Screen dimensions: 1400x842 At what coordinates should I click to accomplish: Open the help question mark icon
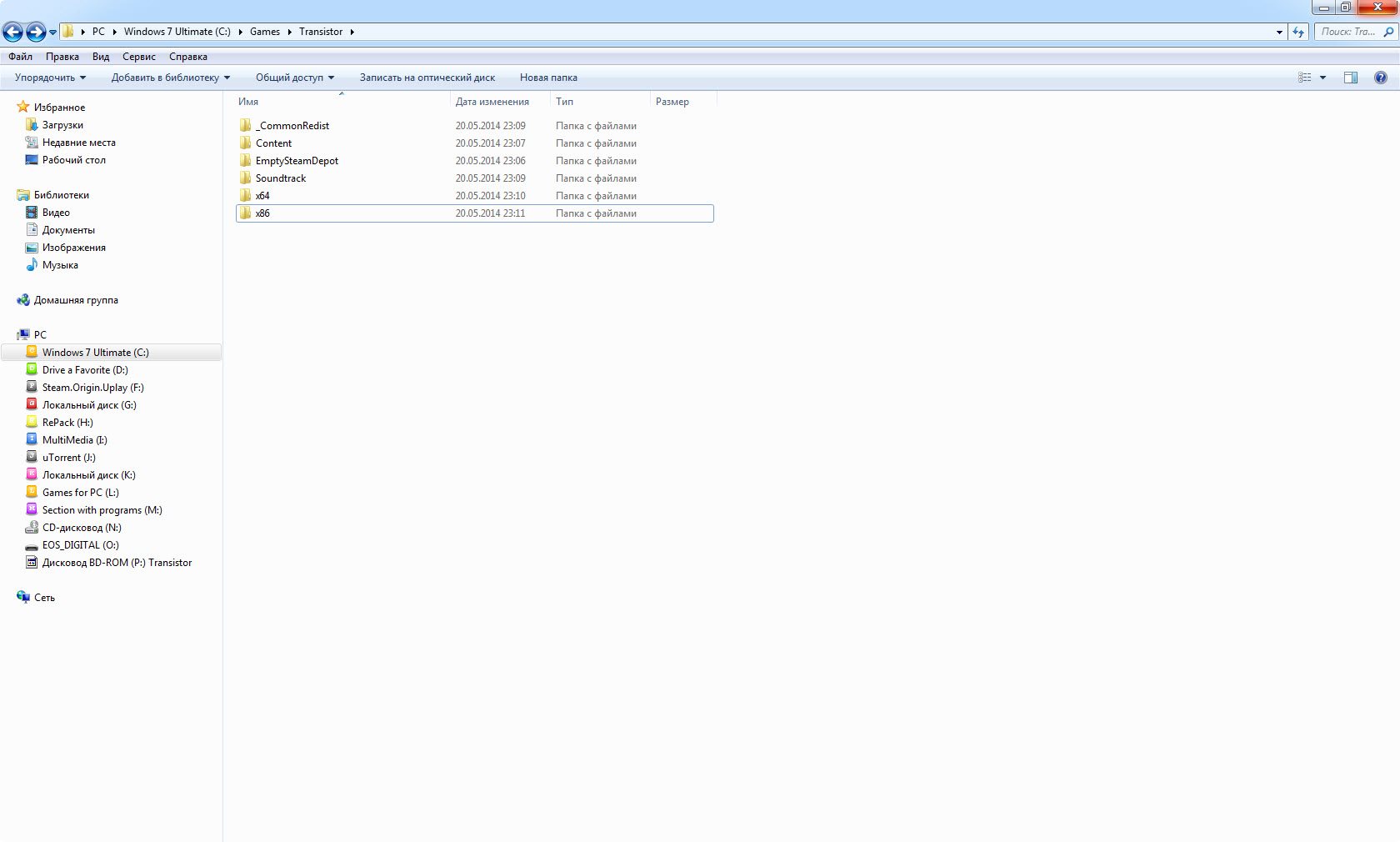pos(1380,78)
